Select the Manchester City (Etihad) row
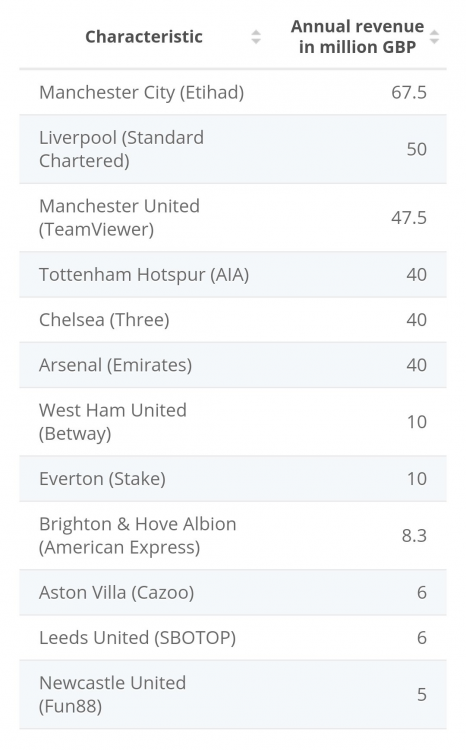The height and width of the screenshot is (750, 466). [233, 92]
